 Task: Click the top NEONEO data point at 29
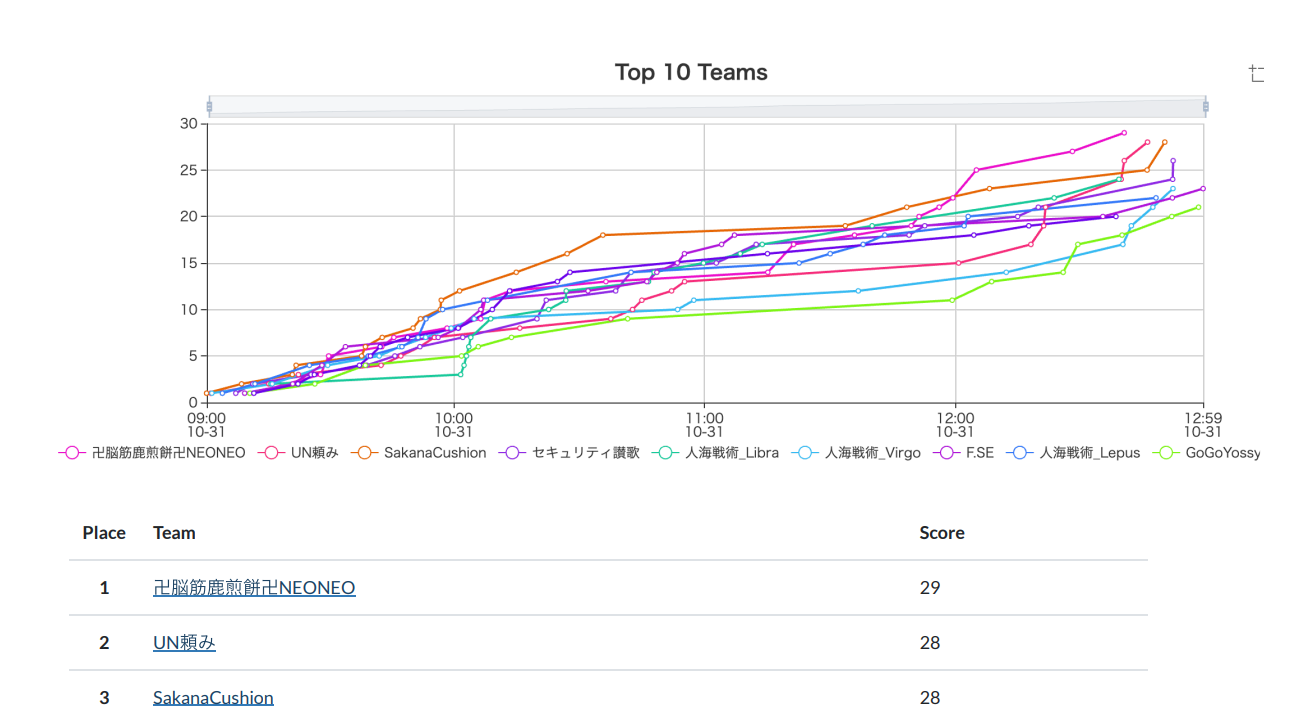click(1124, 133)
